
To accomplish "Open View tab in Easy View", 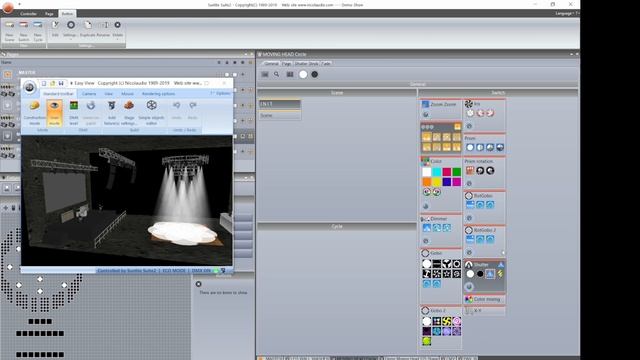I will [x=108, y=93].
